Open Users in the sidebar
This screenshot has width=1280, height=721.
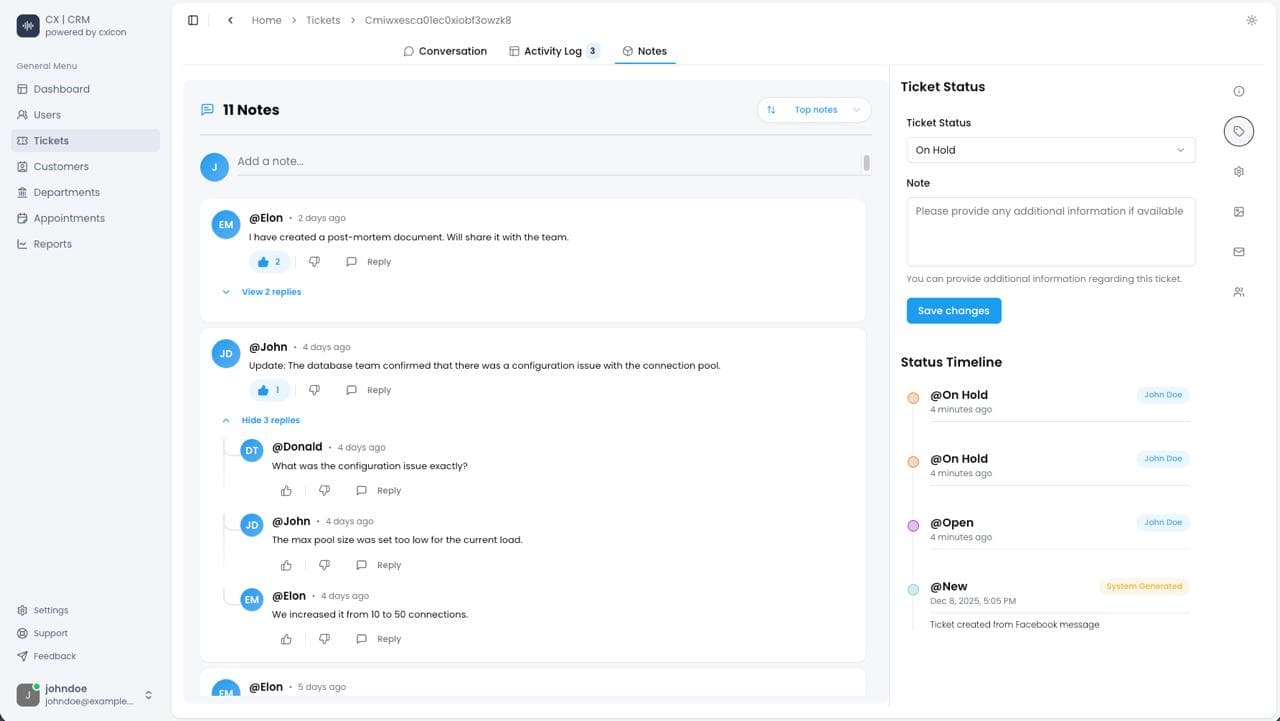pyautogui.click(x=85, y=115)
